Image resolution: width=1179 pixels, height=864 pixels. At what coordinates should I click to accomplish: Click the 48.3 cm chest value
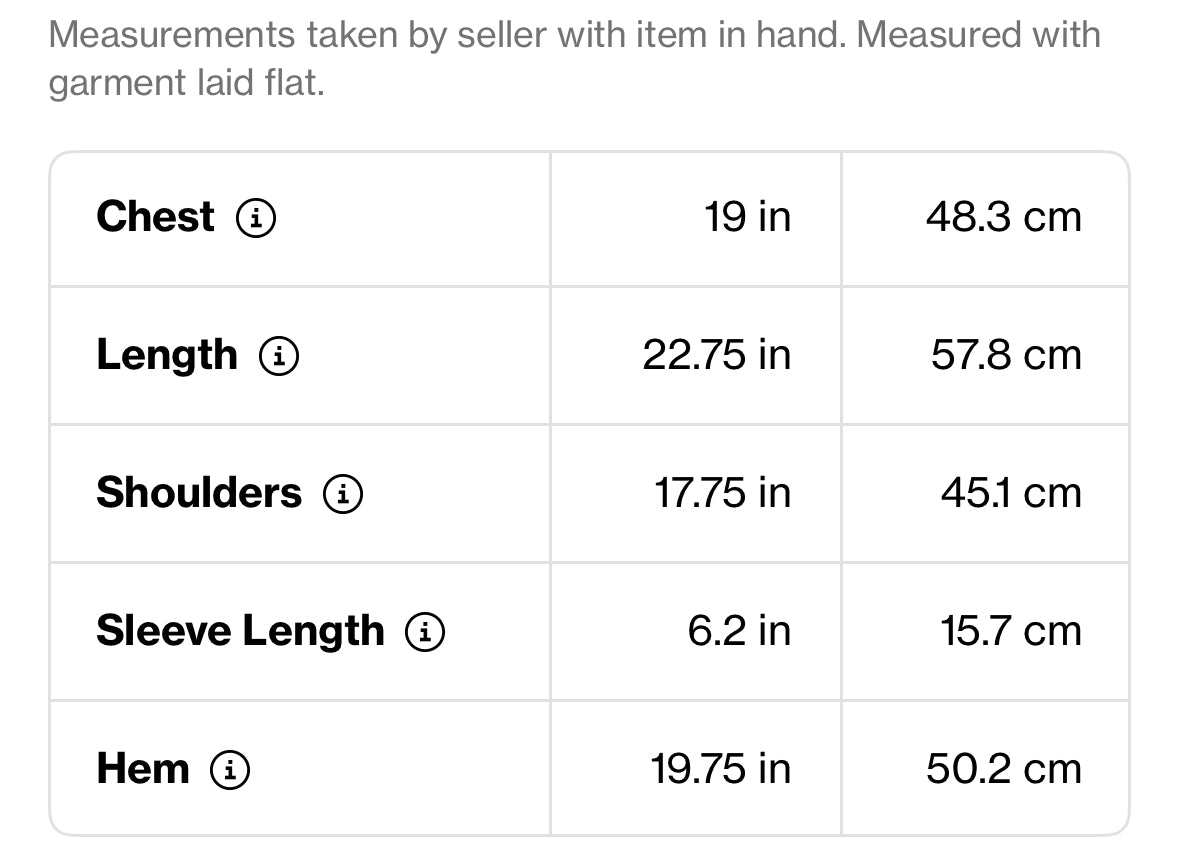pos(1004,217)
